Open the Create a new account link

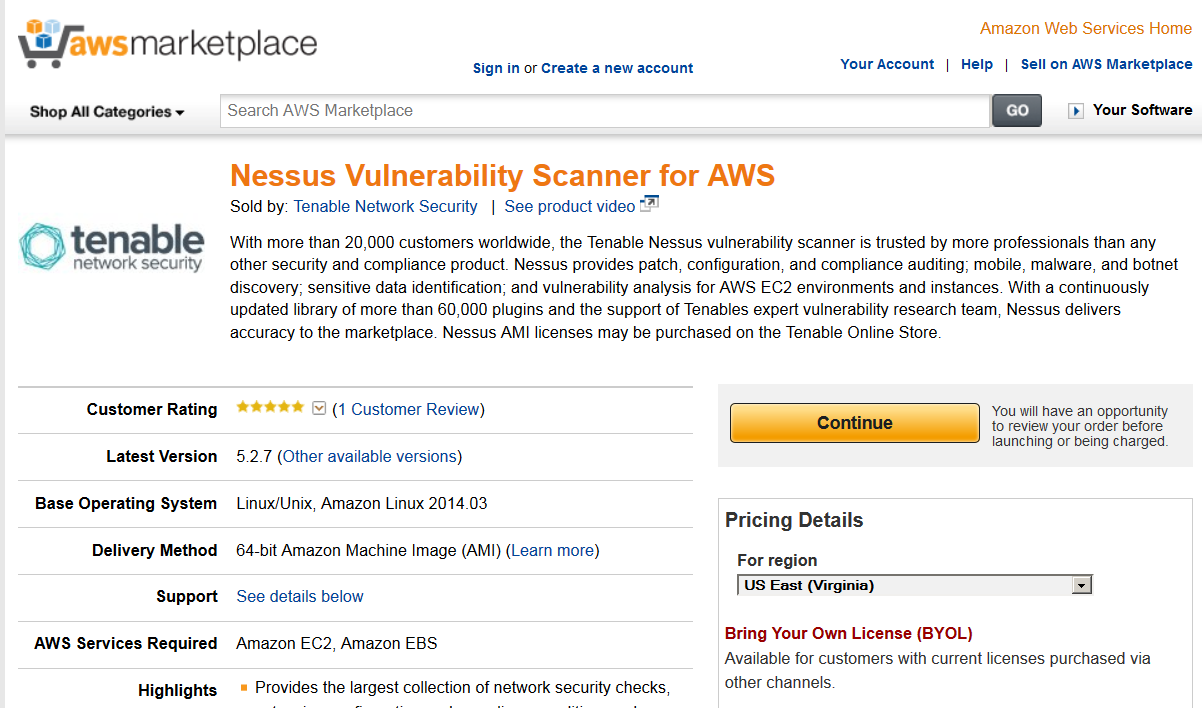617,68
